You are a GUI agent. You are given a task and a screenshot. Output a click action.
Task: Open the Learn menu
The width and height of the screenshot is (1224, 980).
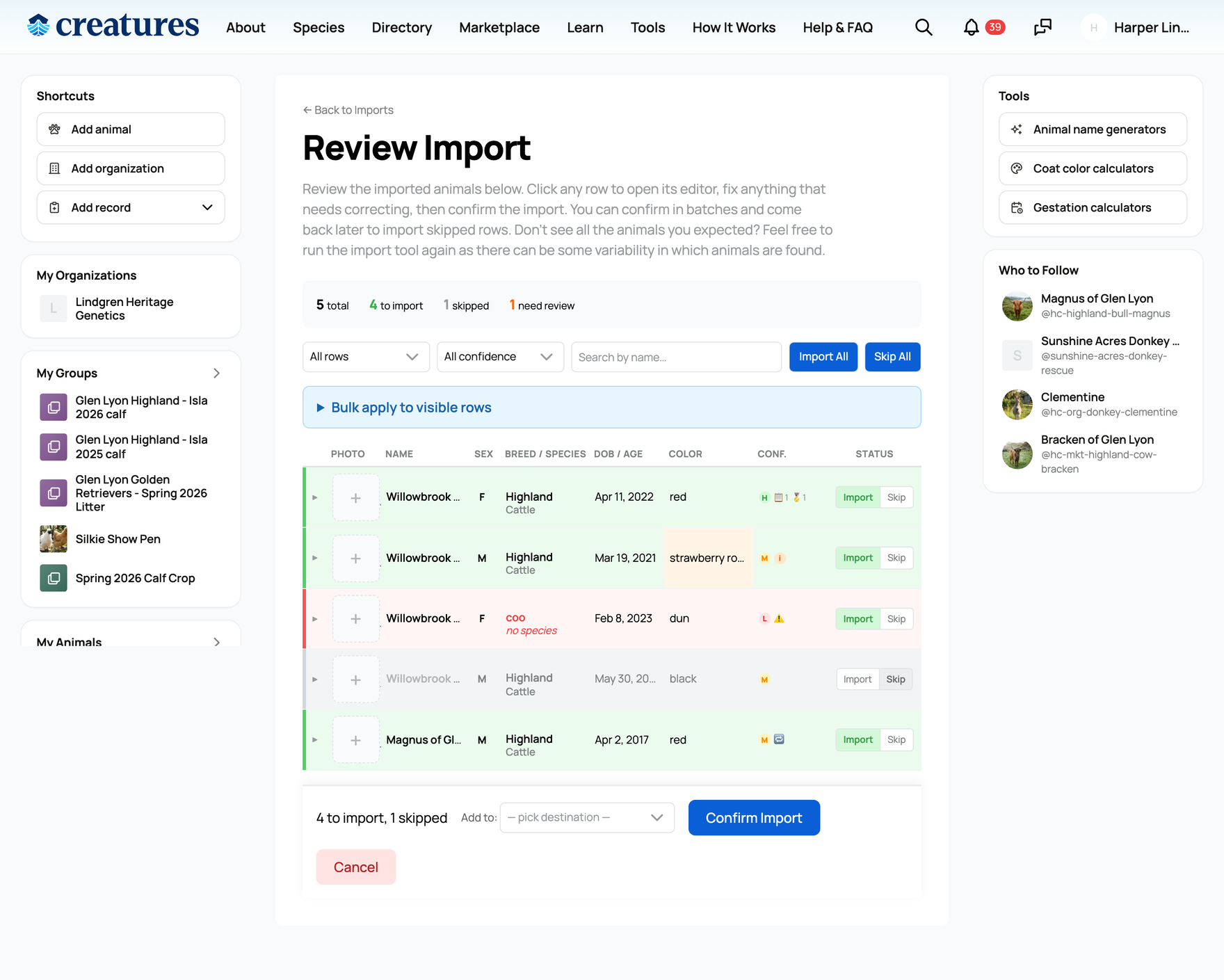[585, 28]
